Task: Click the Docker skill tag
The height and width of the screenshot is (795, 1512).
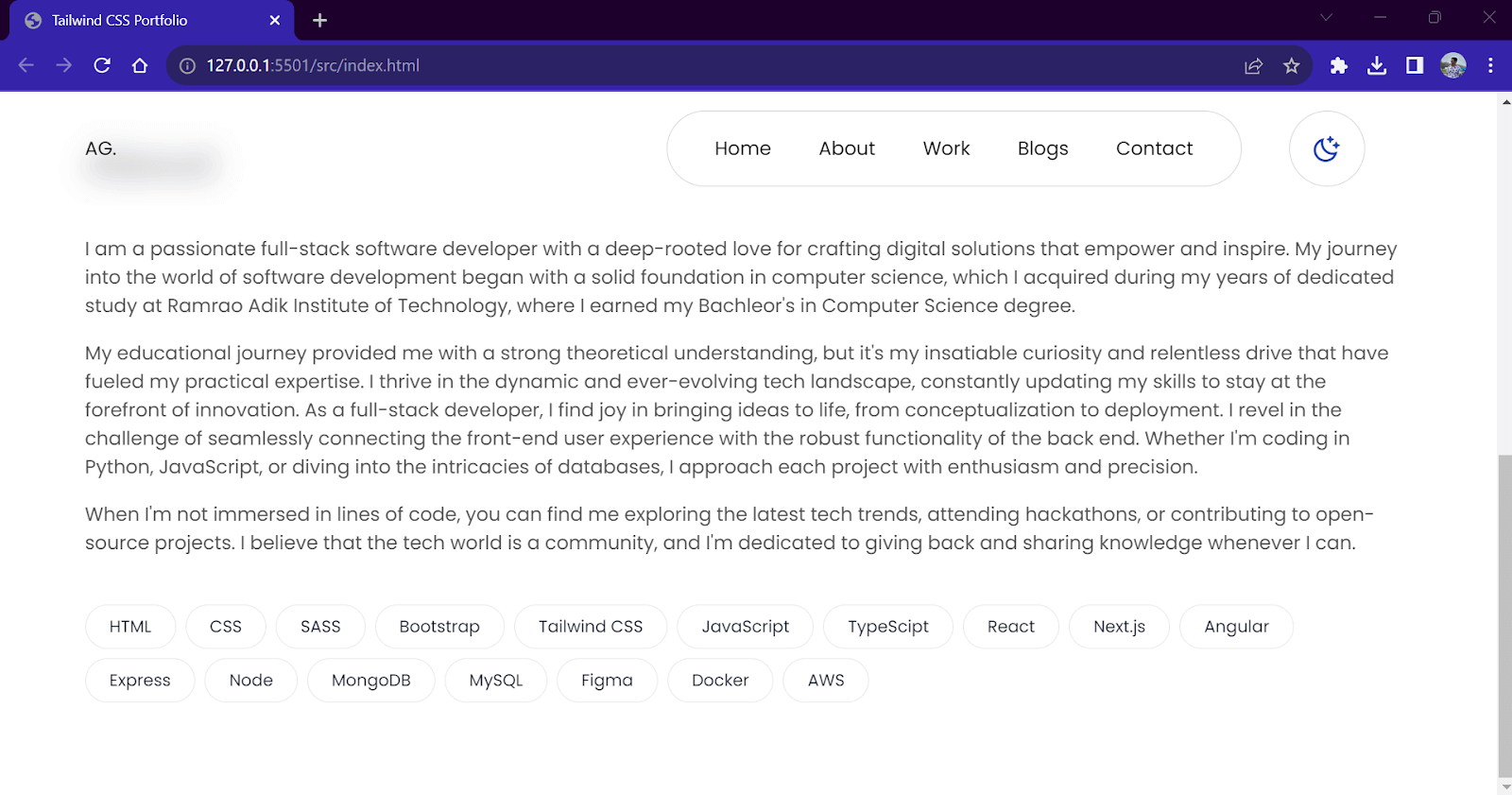Action: point(720,681)
